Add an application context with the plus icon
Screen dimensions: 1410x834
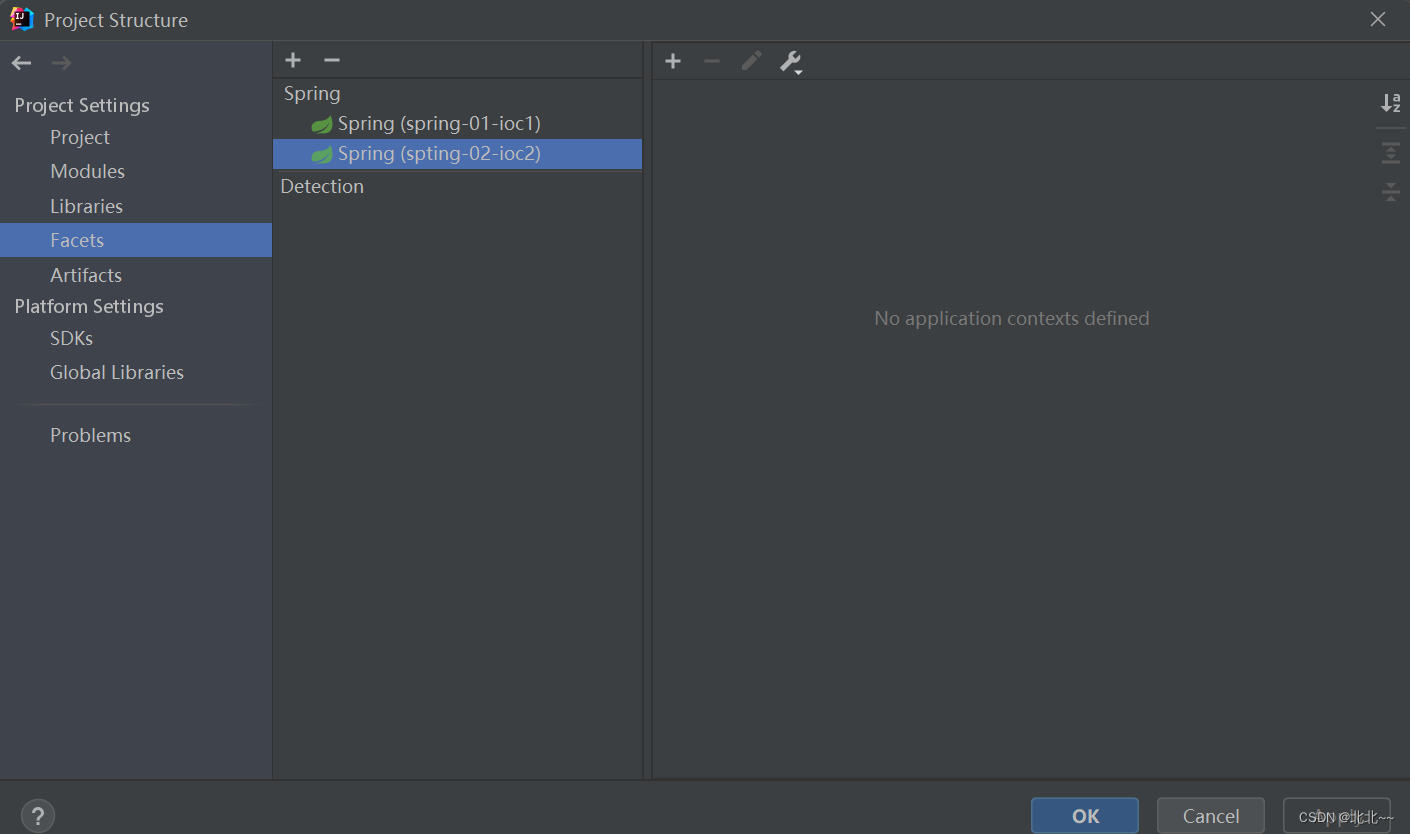click(x=673, y=62)
